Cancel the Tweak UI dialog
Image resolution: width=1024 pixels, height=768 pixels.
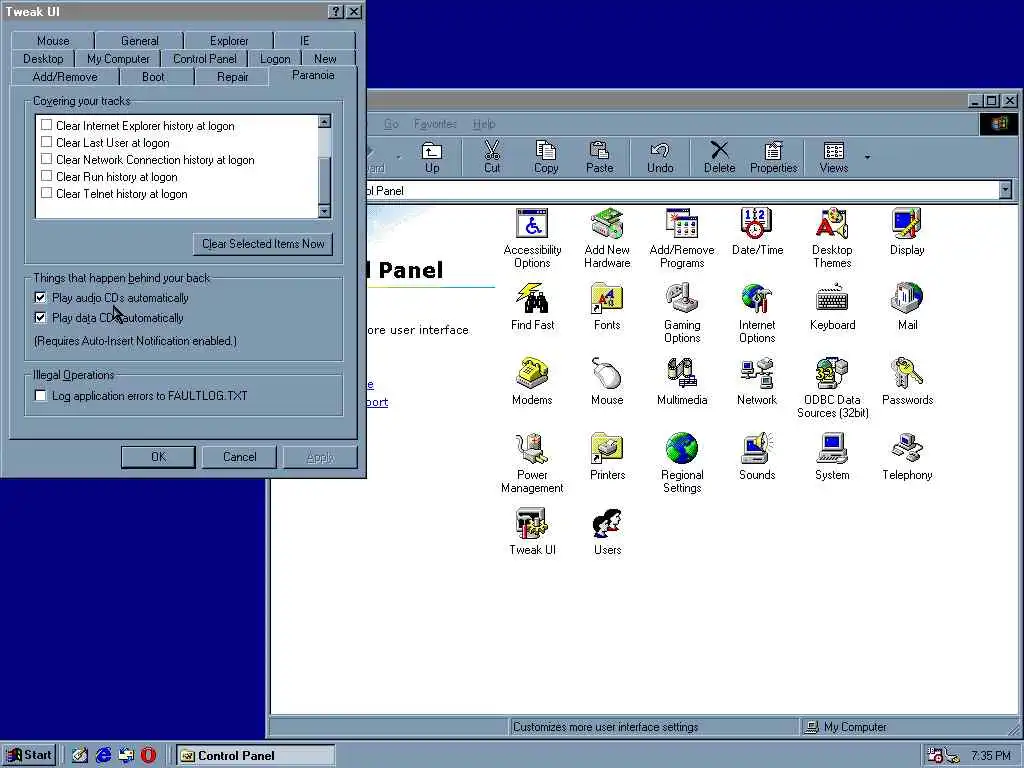point(240,457)
